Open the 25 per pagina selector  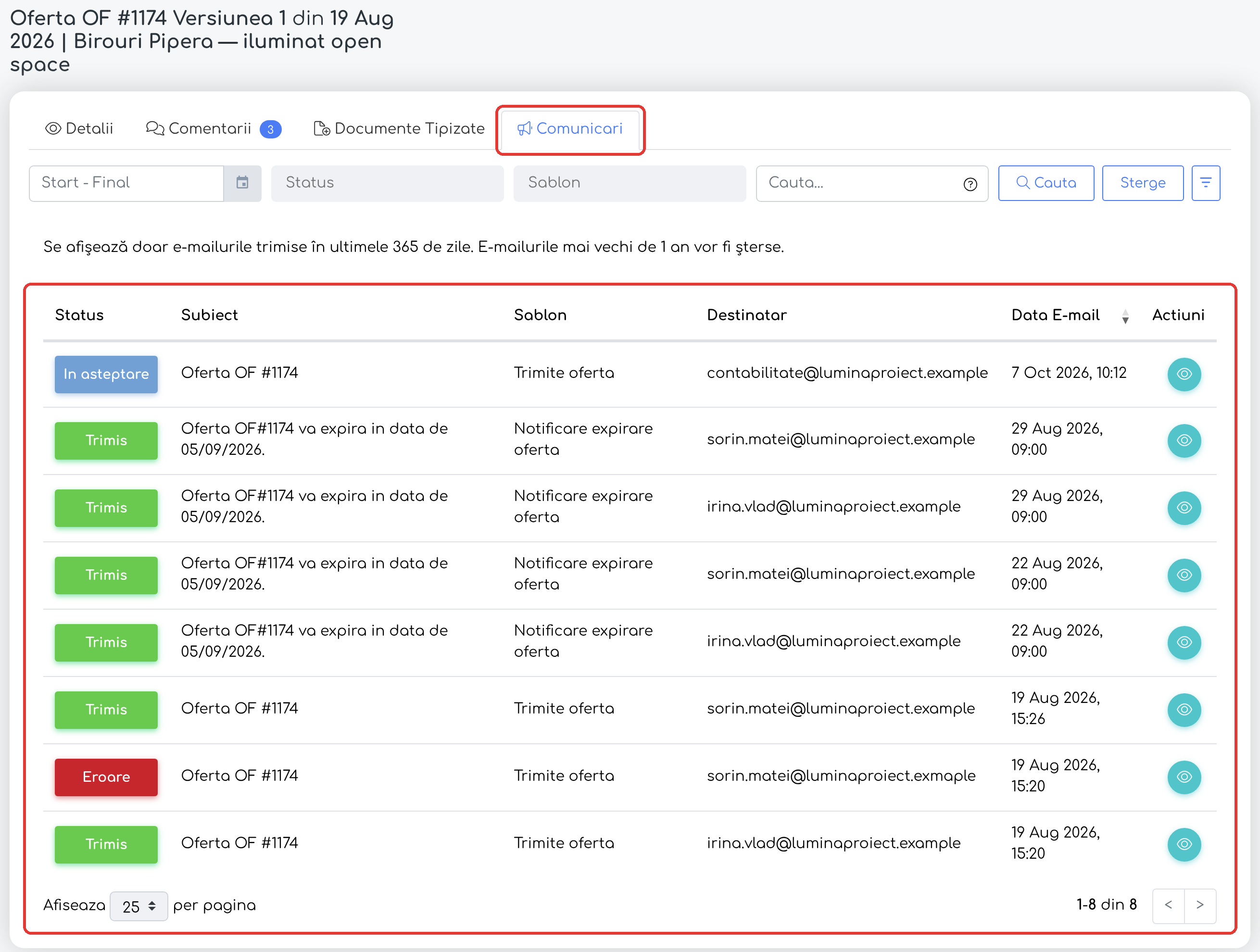[x=139, y=906]
